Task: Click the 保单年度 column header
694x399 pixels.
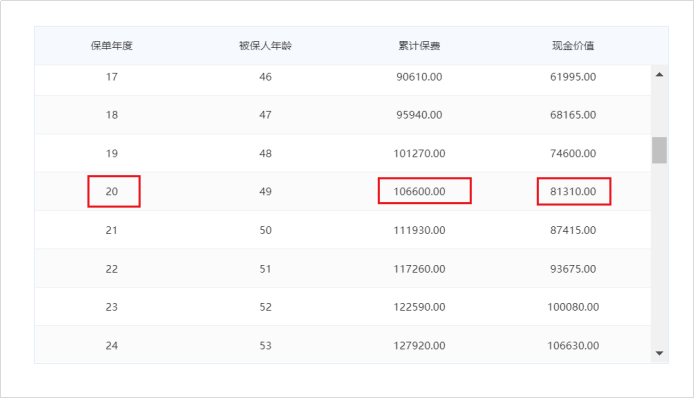Action: click(x=112, y=46)
